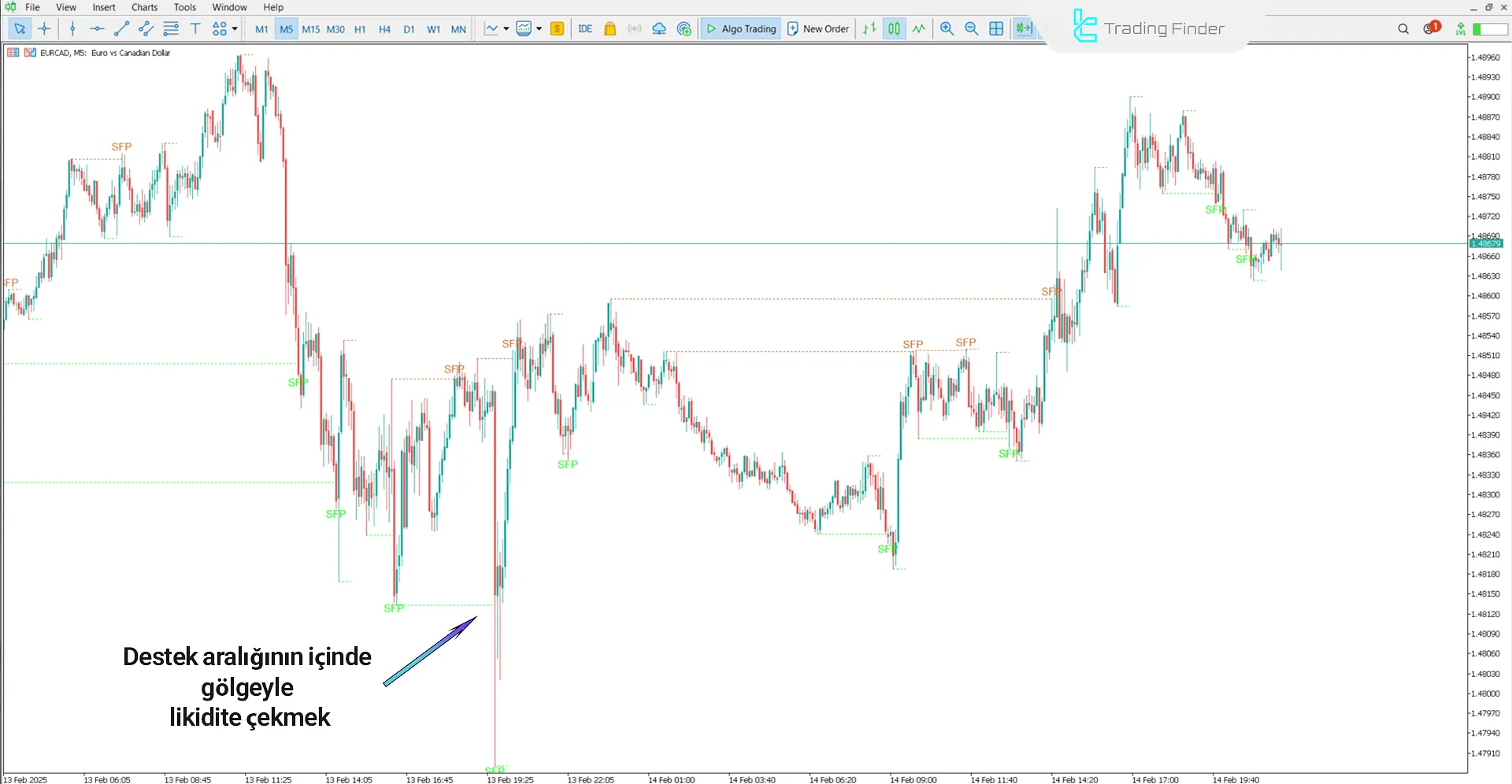Expand the graphical objects shapes dropdown

click(235, 29)
